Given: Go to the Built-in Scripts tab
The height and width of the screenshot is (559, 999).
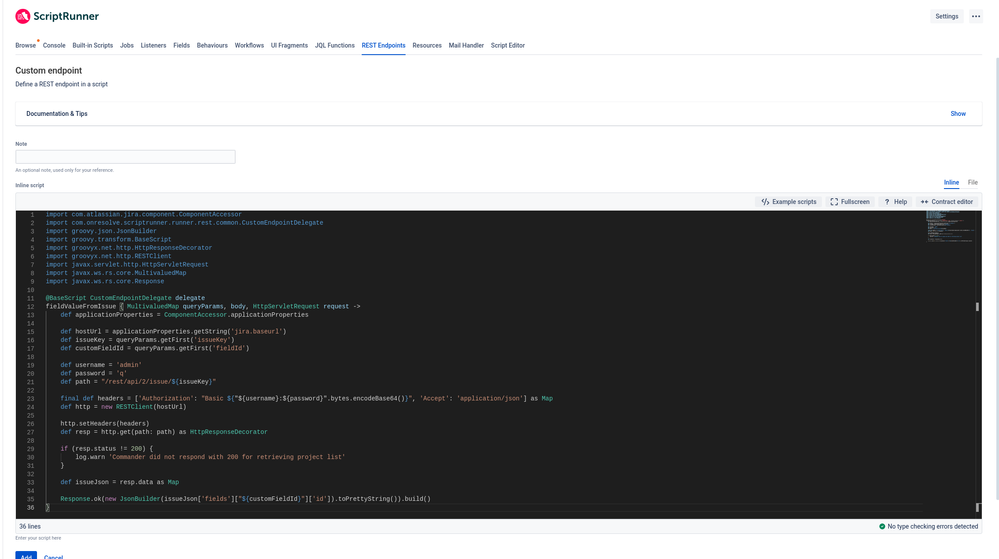Looking at the screenshot, I should 92,45.
